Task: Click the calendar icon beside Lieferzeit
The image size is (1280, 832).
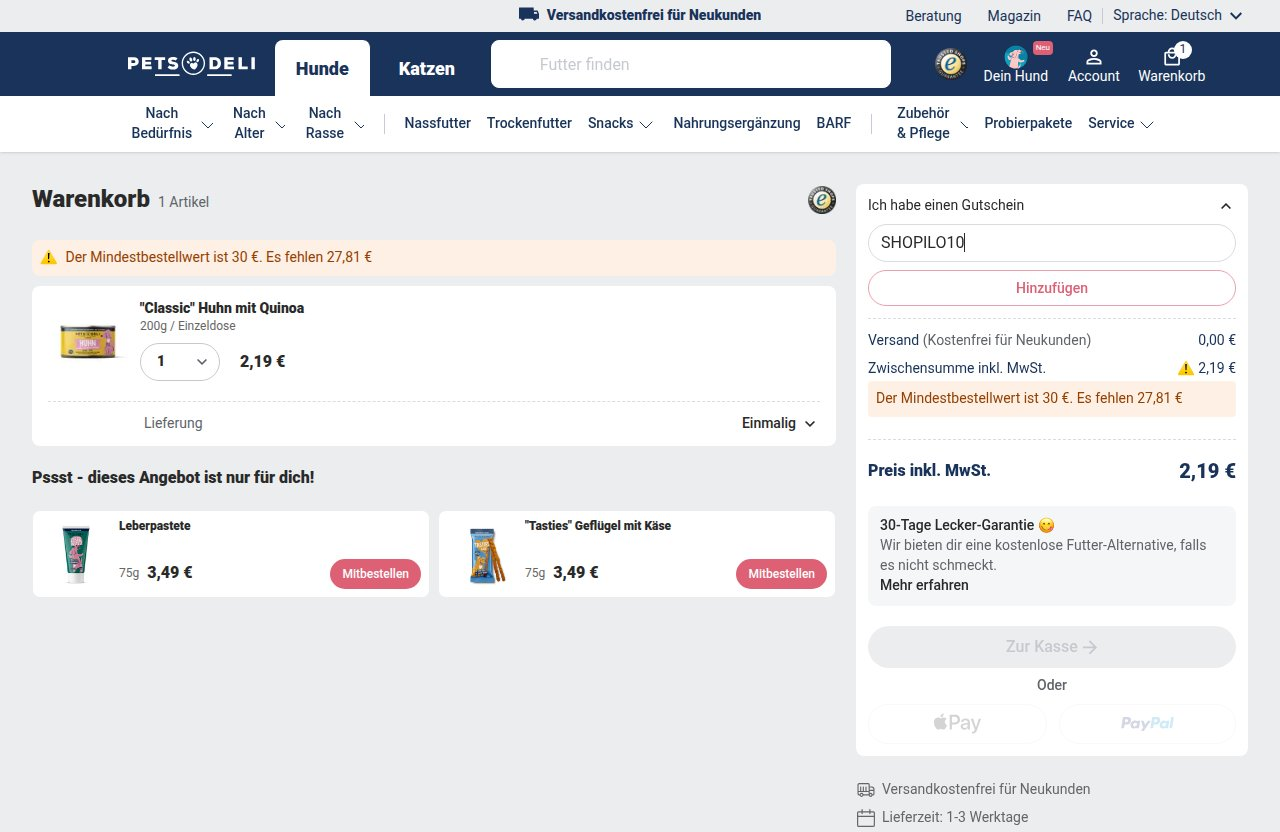Action: (866, 818)
